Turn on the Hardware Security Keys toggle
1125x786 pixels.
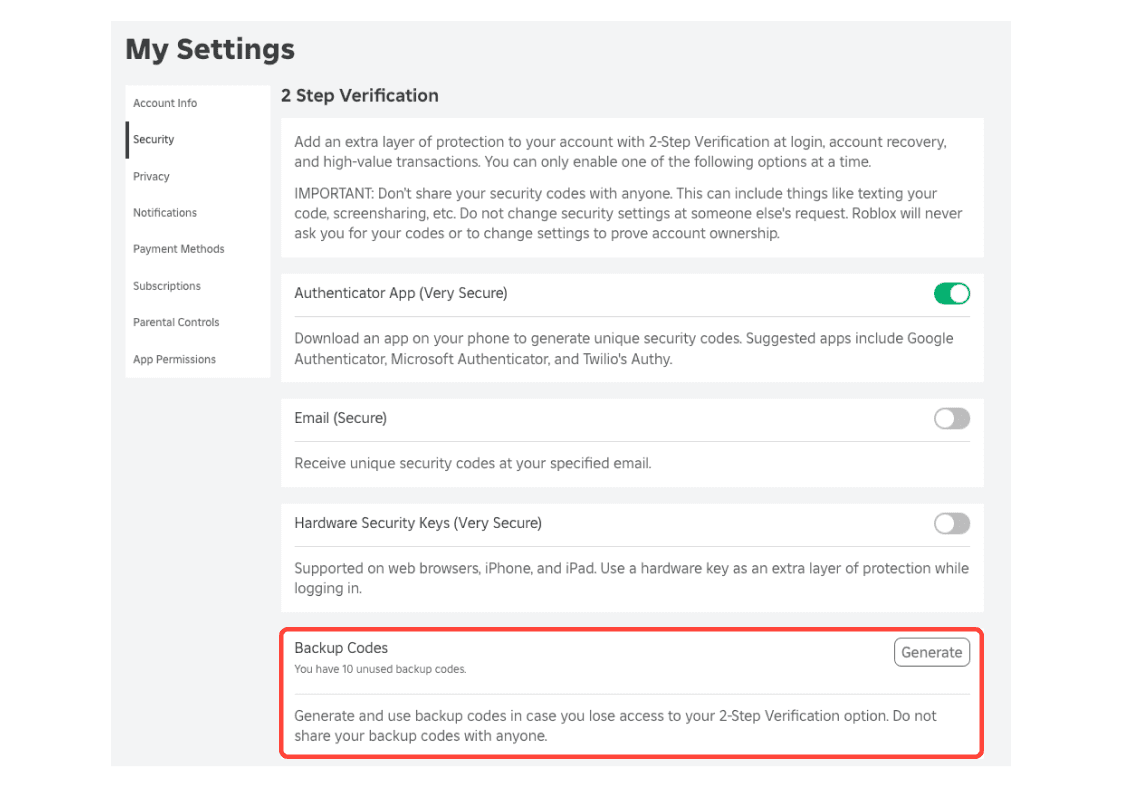(951, 523)
